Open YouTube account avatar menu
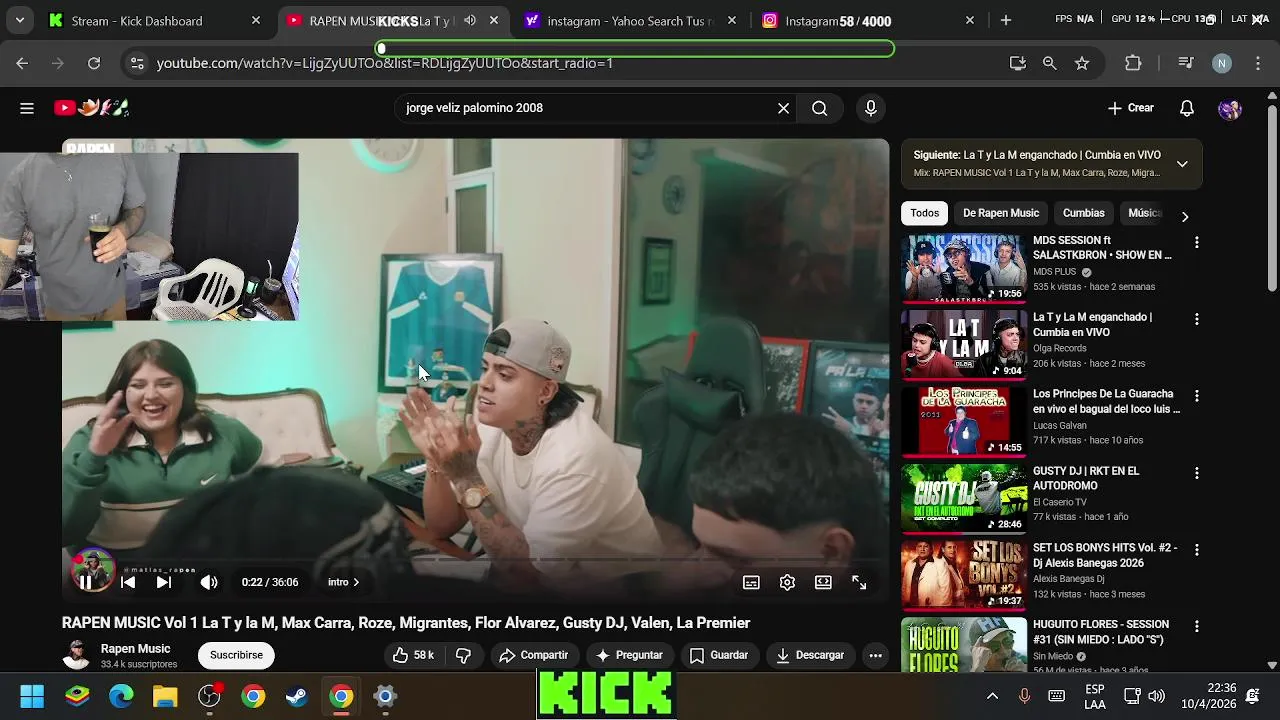1280x720 pixels. [1230, 108]
